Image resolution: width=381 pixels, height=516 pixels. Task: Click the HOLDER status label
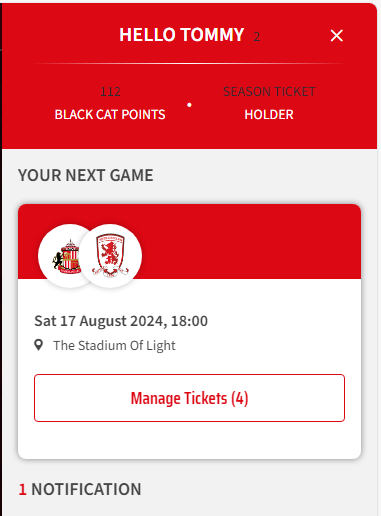pos(269,115)
